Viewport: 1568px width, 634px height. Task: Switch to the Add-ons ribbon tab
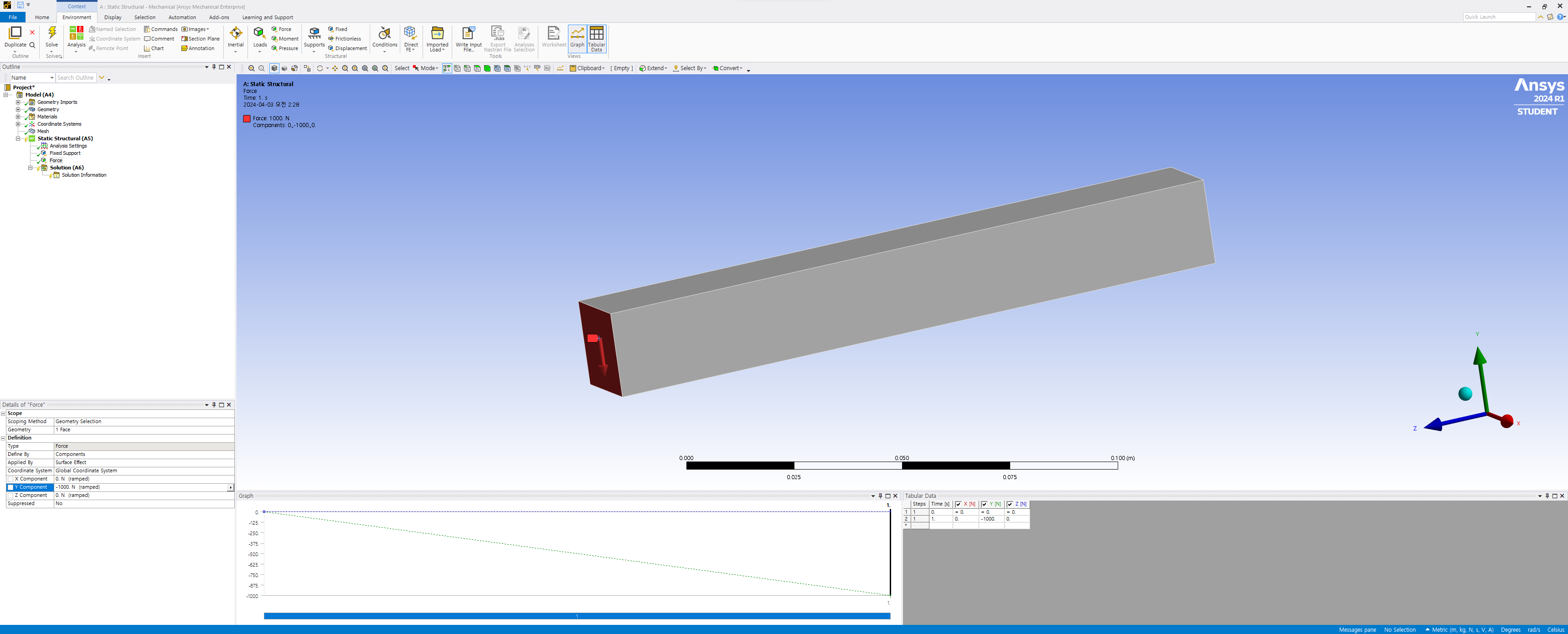pyautogui.click(x=219, y=18)
